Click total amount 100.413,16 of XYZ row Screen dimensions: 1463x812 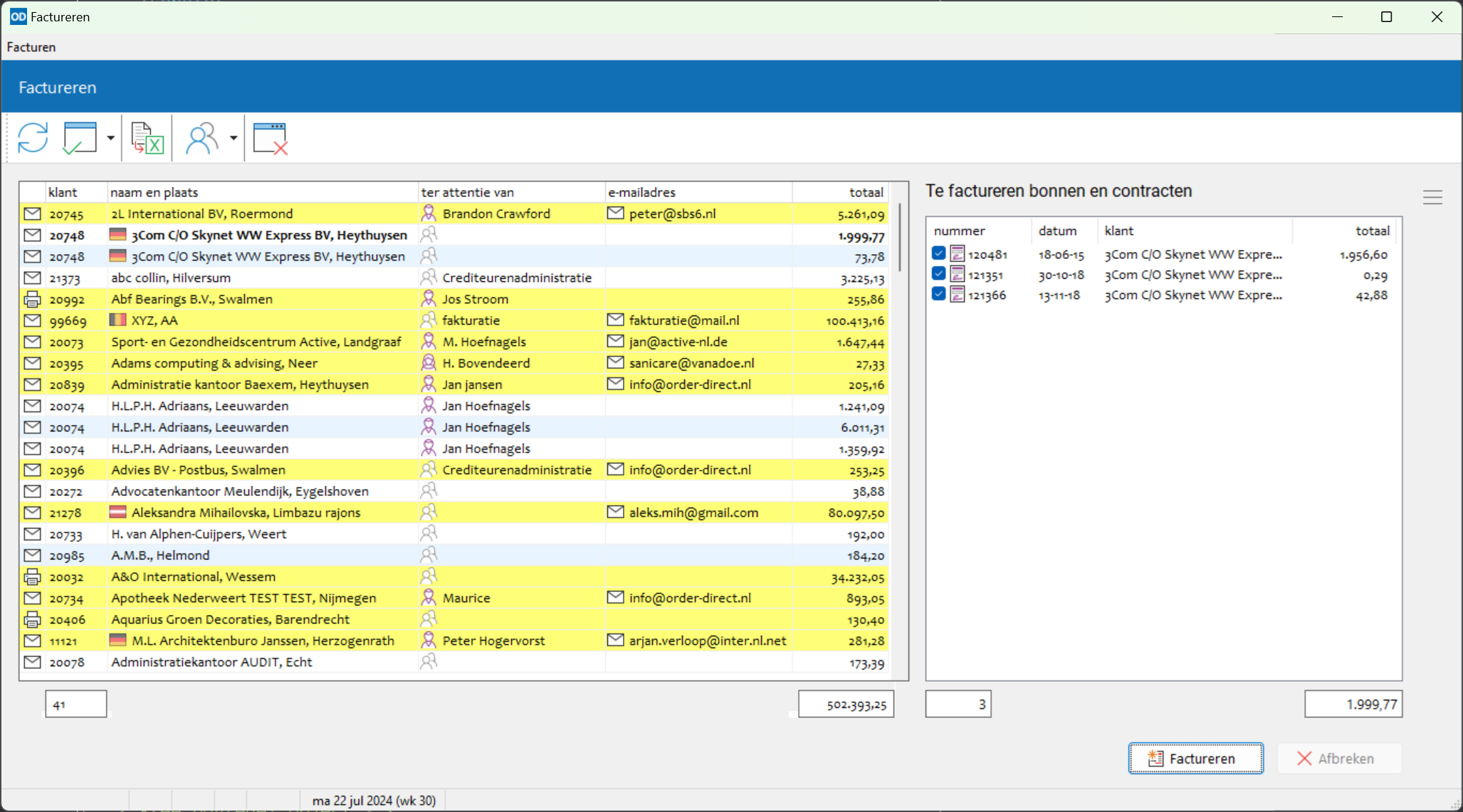pos(855,321)
